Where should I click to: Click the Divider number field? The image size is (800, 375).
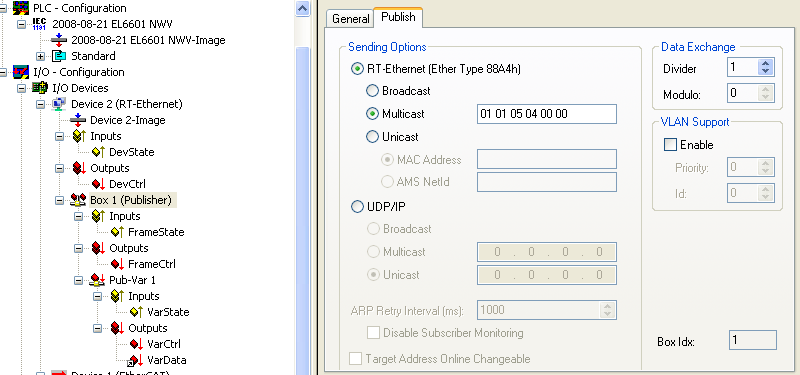(x=742, y=67)
